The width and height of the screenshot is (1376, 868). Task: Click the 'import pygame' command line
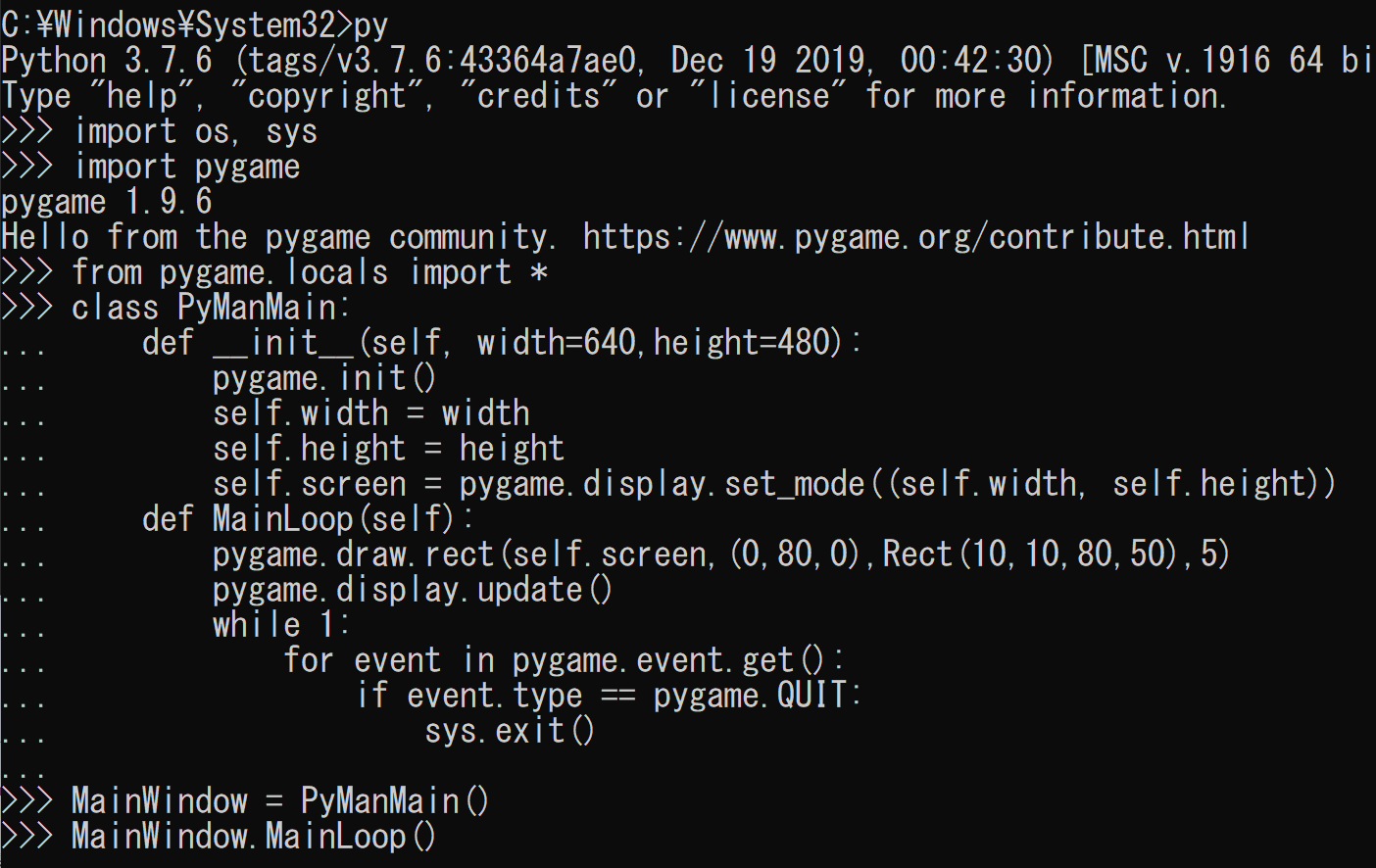(x=187, y=167)
